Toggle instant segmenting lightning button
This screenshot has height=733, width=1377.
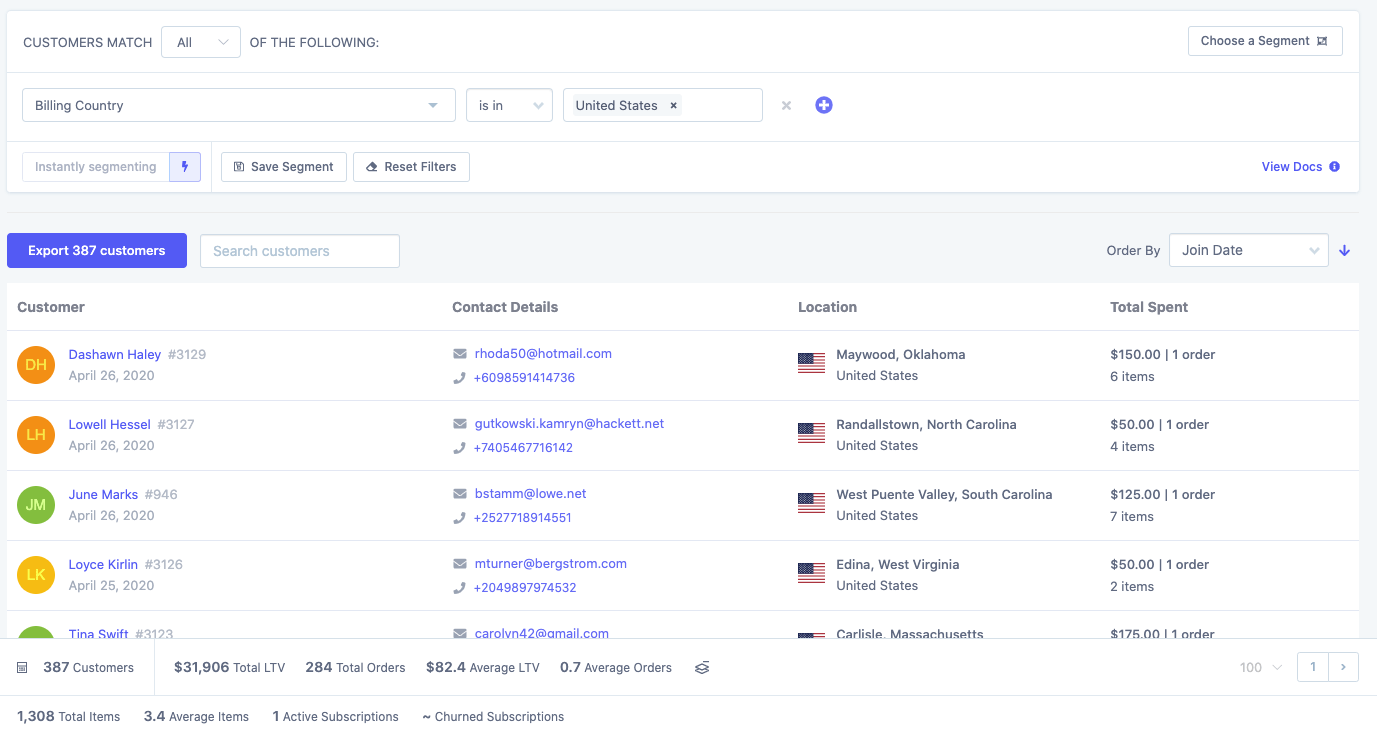[185, 167]
